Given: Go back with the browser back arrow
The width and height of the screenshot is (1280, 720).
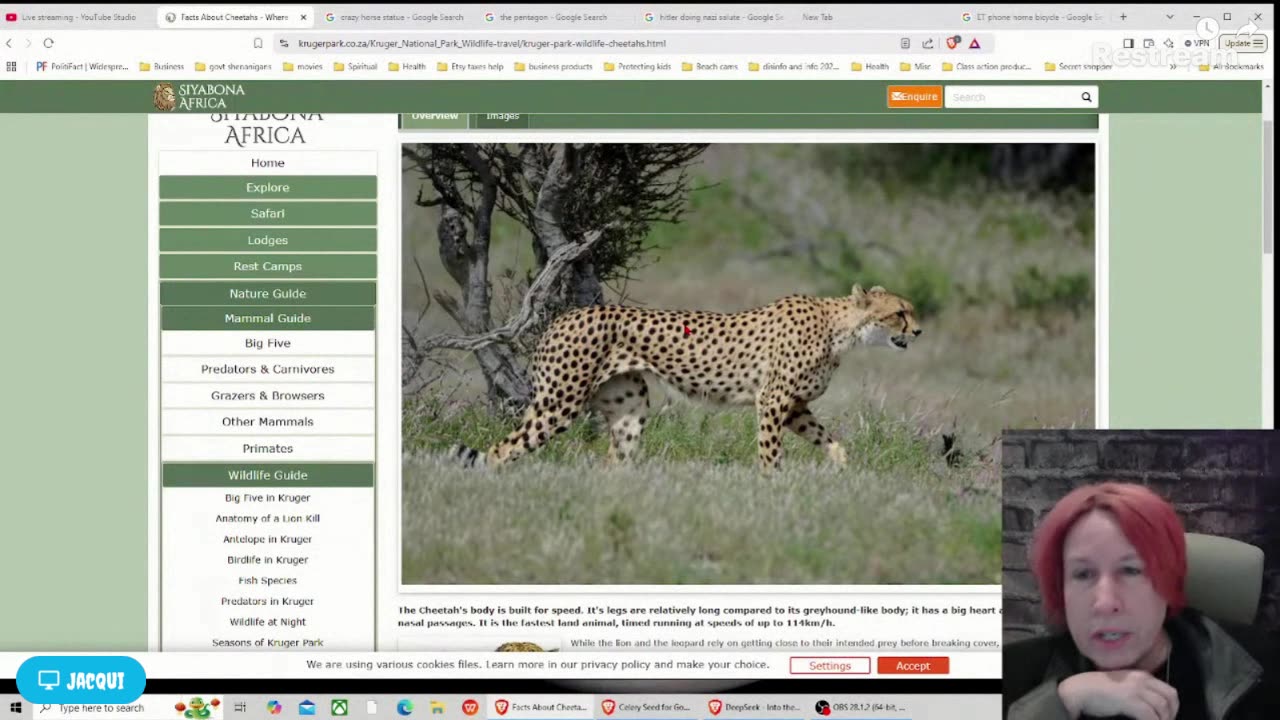Looking at the screenshot, I should [9, 43].
